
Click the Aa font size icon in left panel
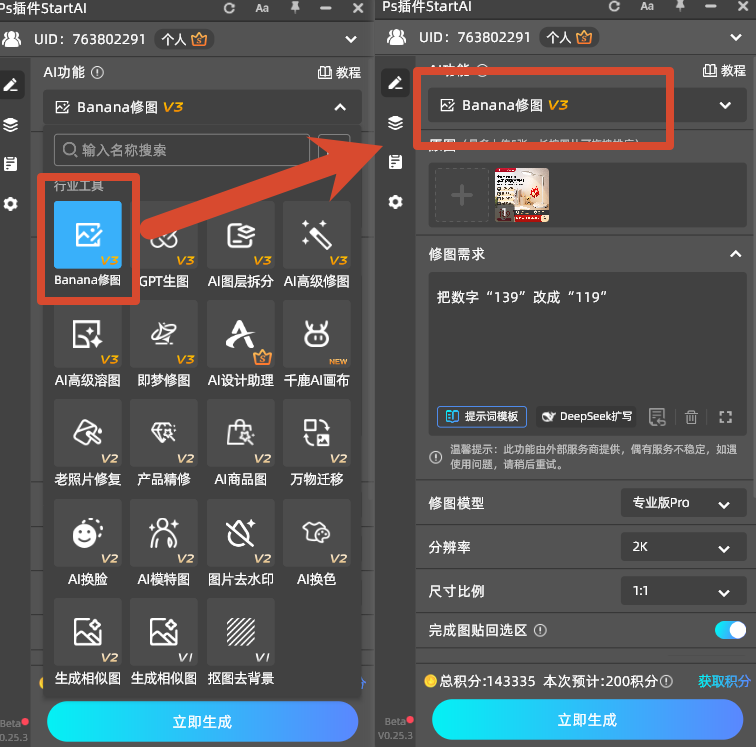click(262, 8)
